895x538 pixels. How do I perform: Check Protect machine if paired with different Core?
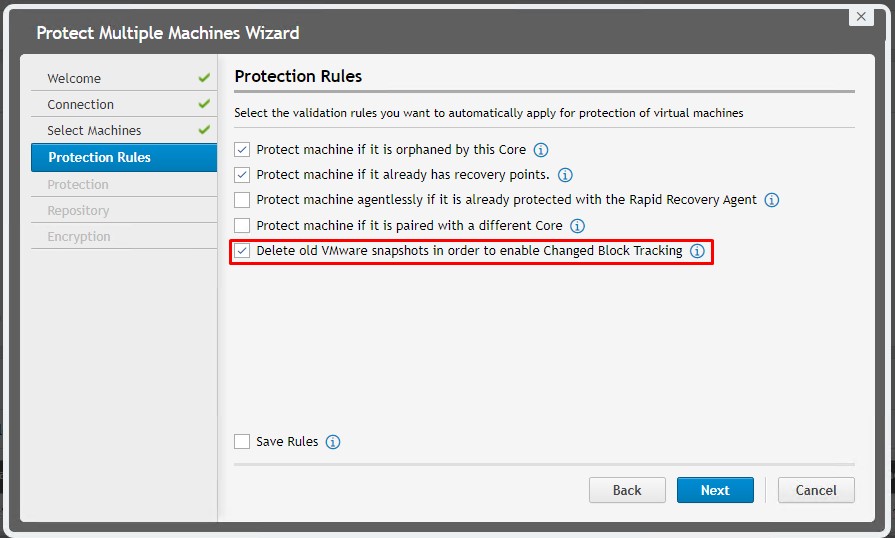click(242, 226)
